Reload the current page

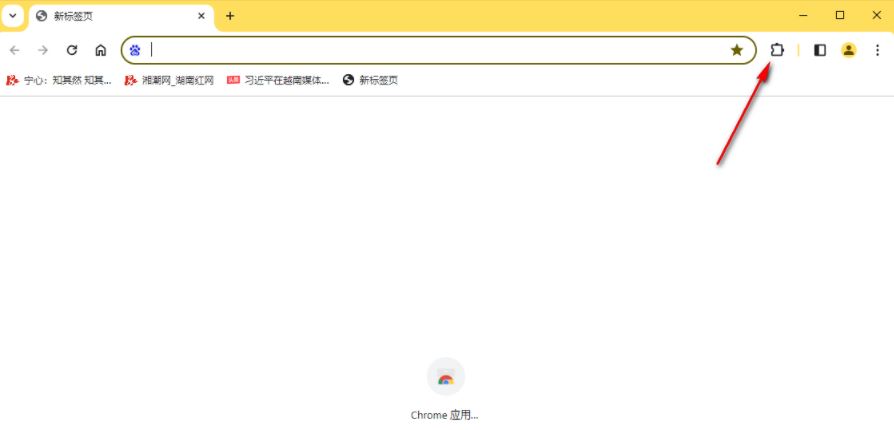72,50
